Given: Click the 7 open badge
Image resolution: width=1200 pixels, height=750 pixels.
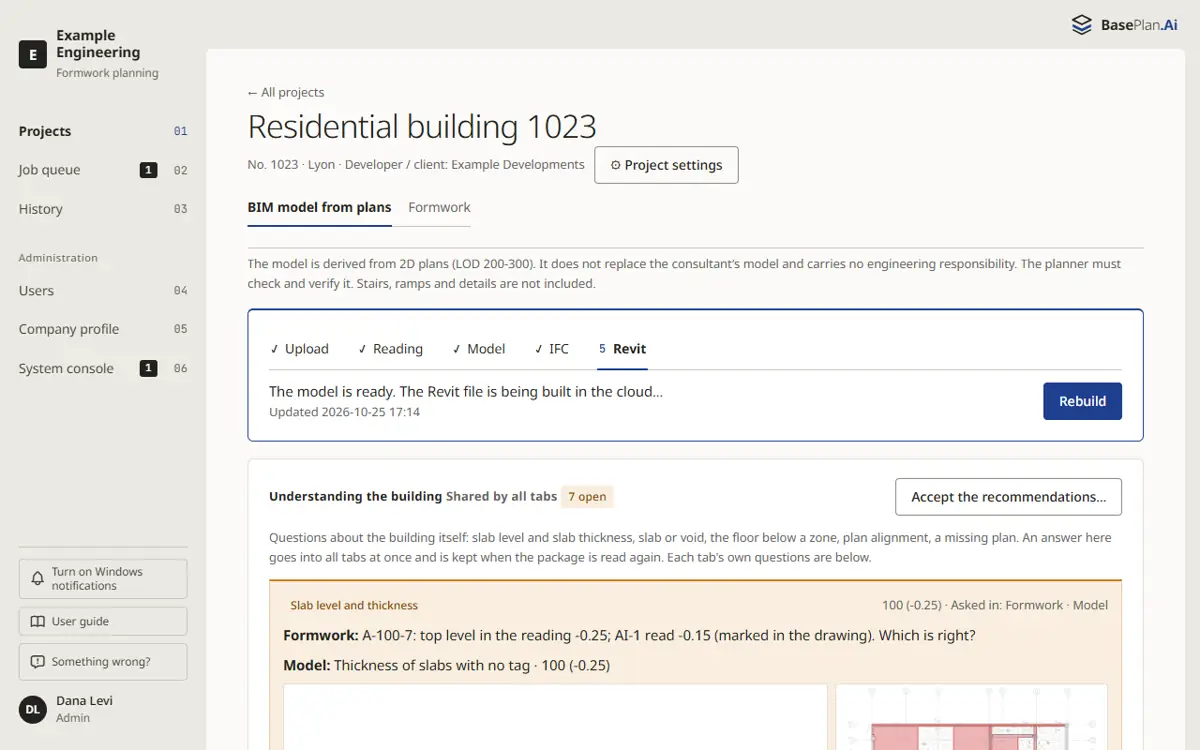Looking at the screenshot, I should (x=587, y=497).
